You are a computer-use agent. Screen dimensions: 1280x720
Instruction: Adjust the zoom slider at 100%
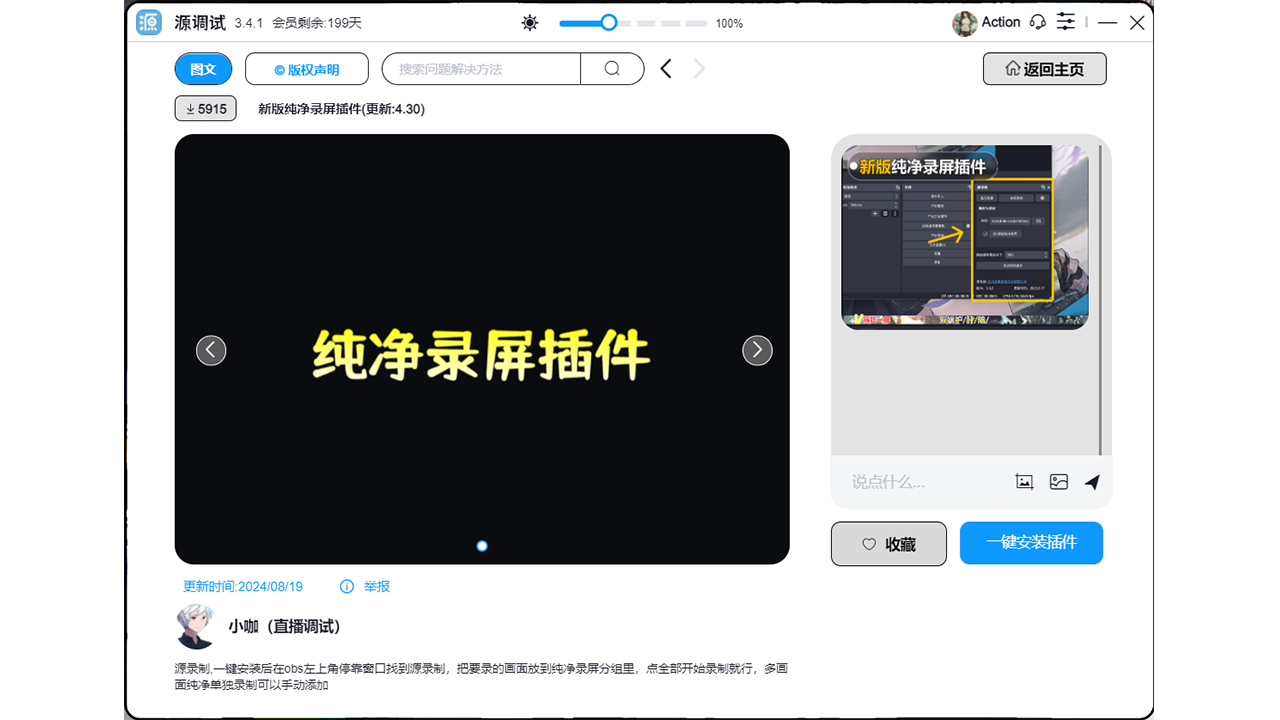[607, 22]
